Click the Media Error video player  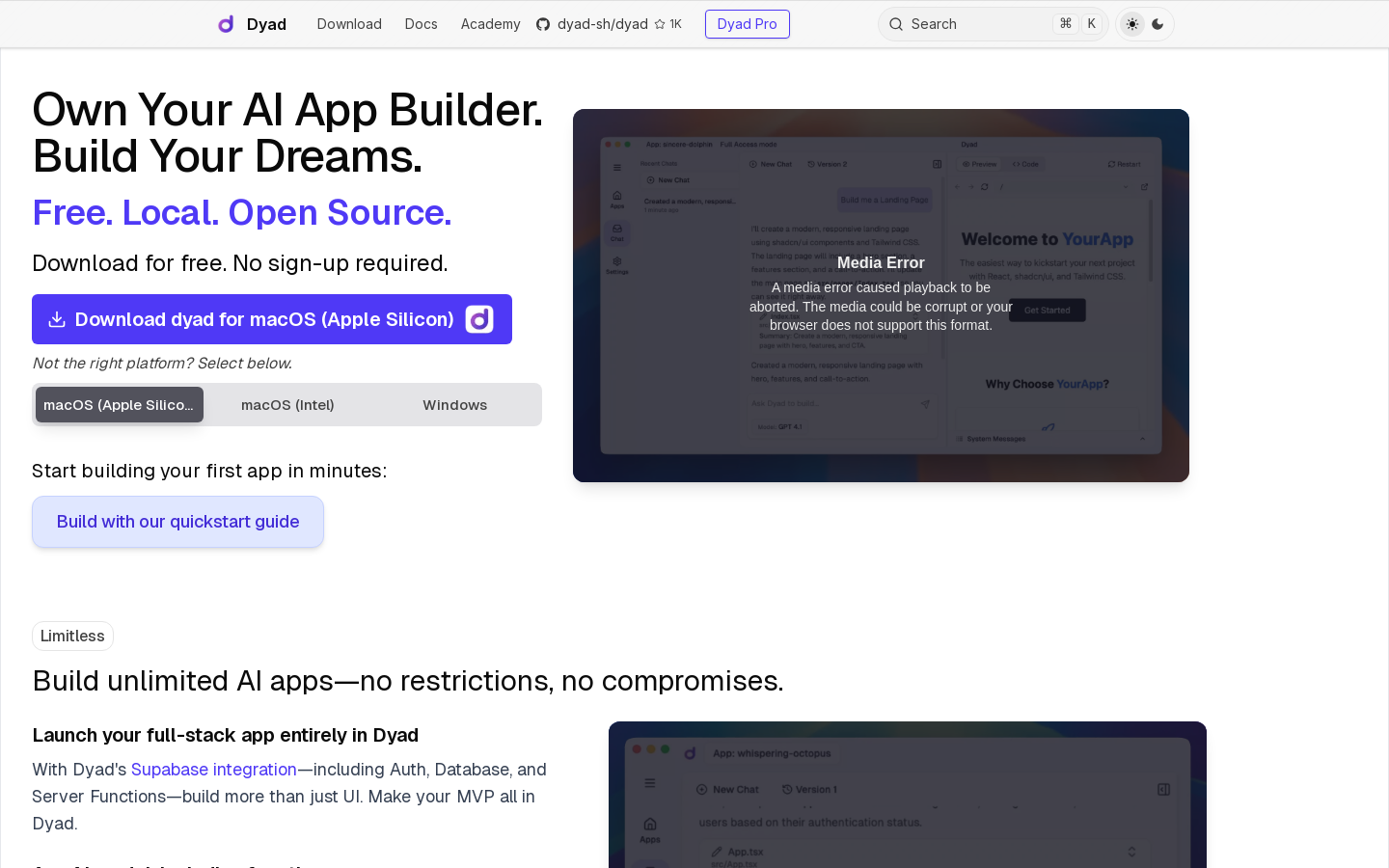pos(881,295)
